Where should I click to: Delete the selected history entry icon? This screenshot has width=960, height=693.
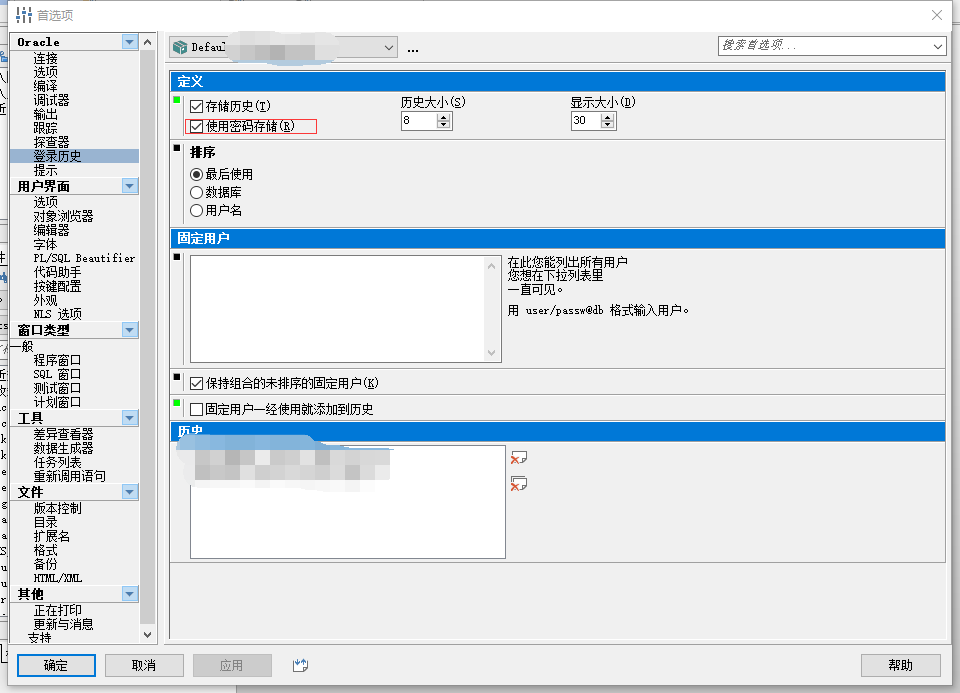pyautogui.click(x=517, y=457)
